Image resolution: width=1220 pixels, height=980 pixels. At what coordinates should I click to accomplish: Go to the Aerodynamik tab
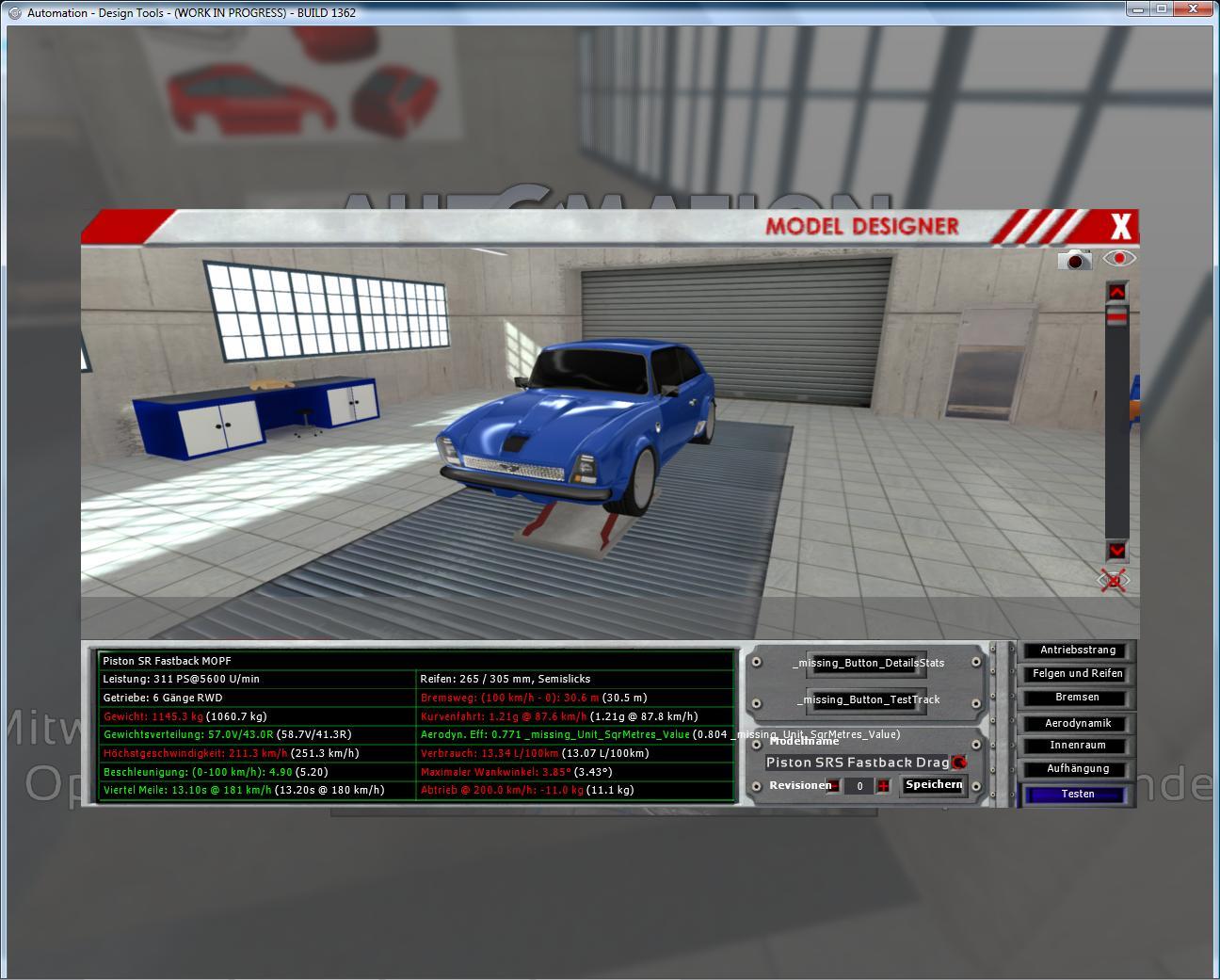(1077, 723)
